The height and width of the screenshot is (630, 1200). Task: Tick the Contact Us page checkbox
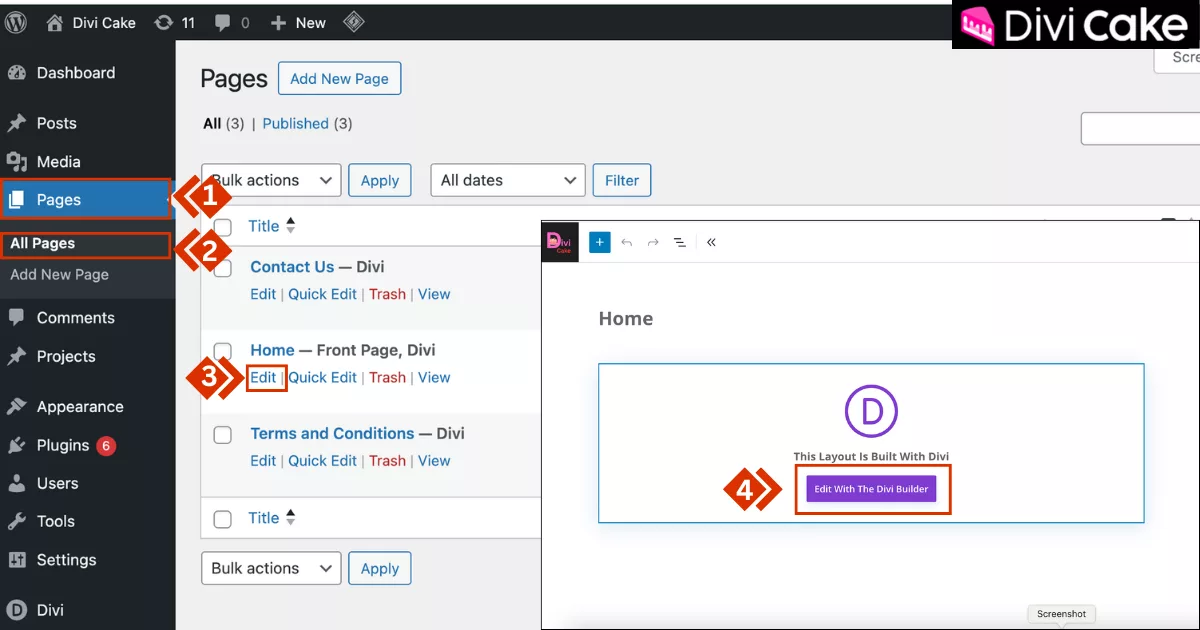pyautogui.click(x=223, y=268)
